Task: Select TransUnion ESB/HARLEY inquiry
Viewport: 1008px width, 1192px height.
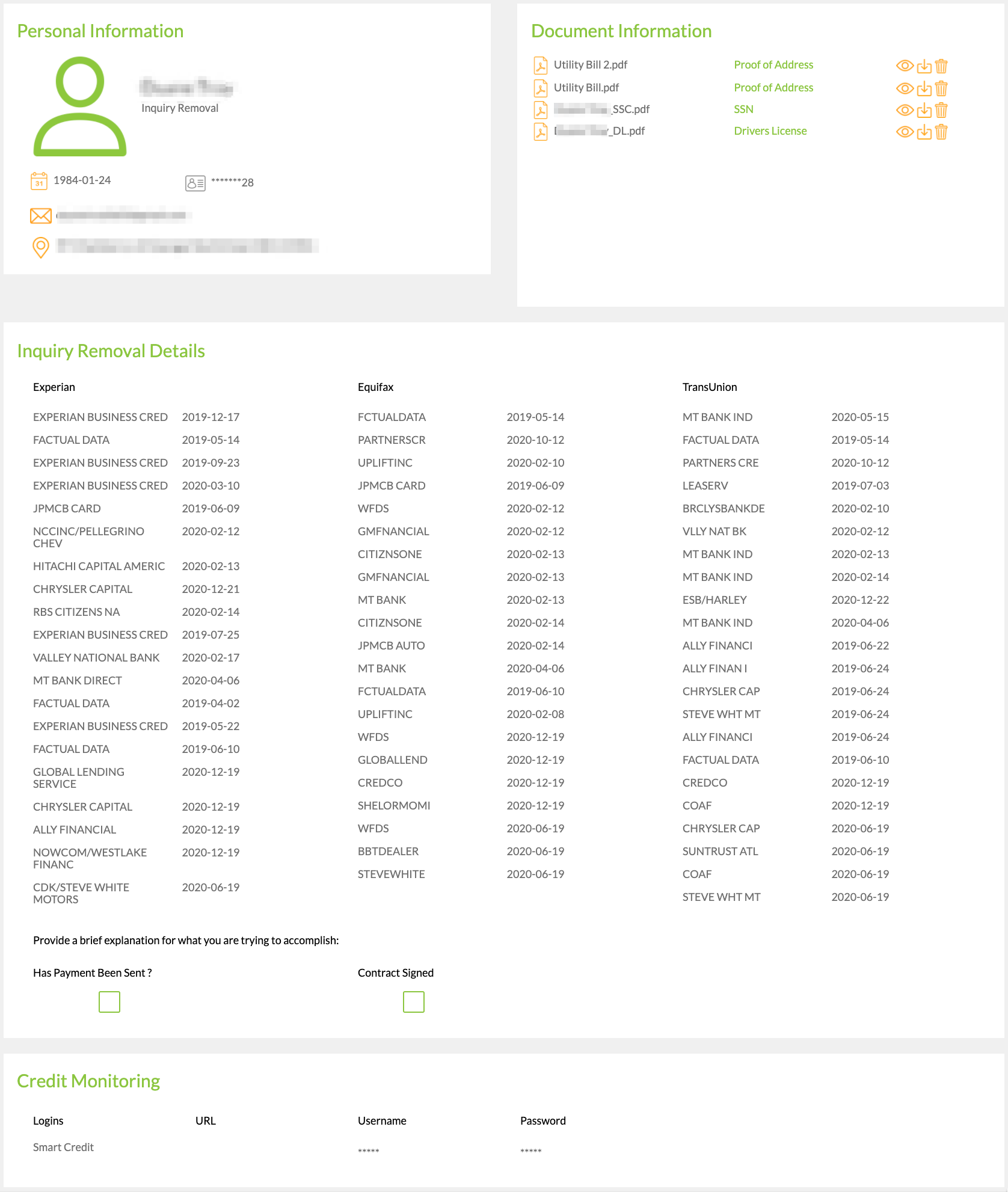Action: point(715,600)
